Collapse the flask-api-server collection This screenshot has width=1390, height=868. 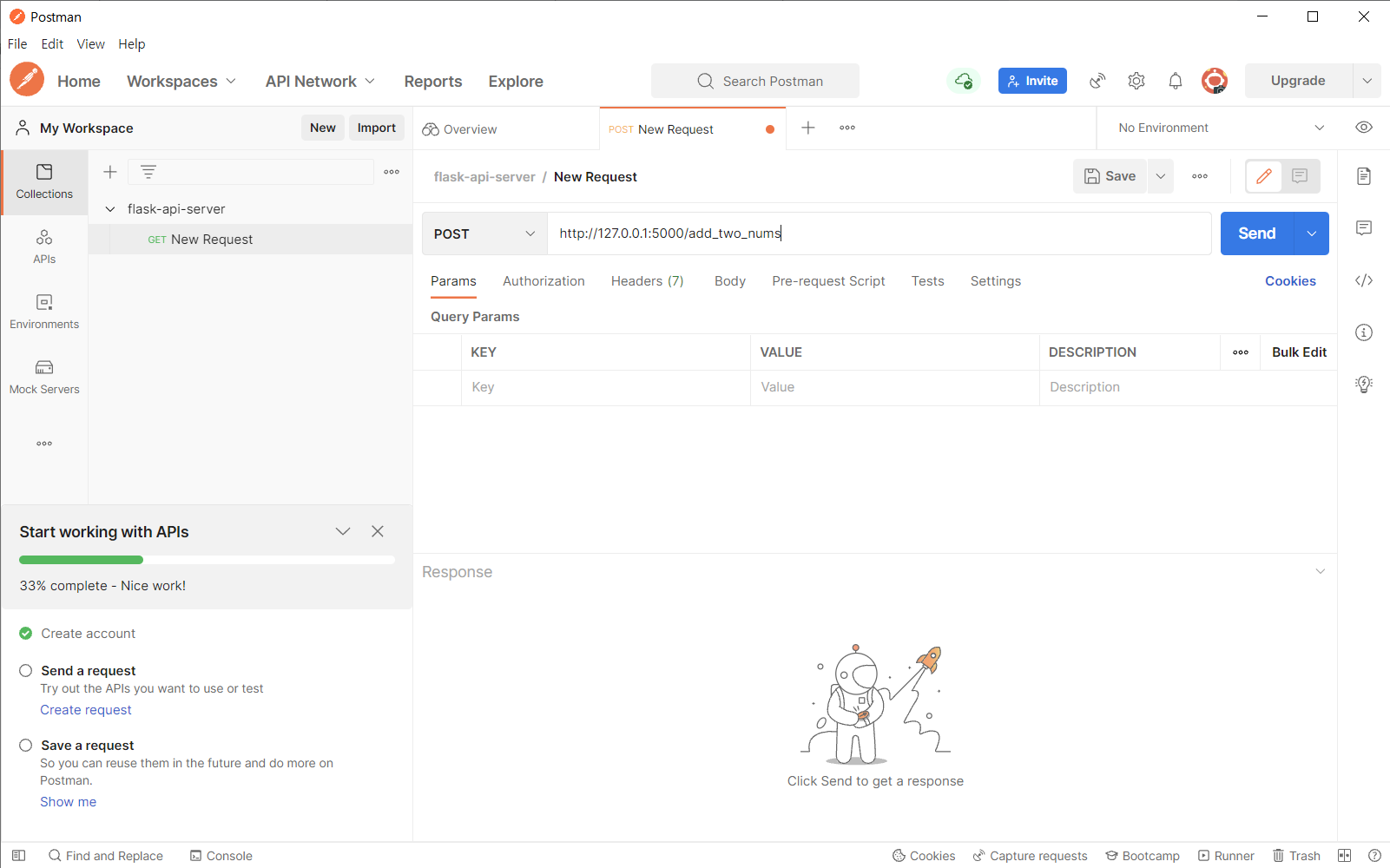point(110,209)
